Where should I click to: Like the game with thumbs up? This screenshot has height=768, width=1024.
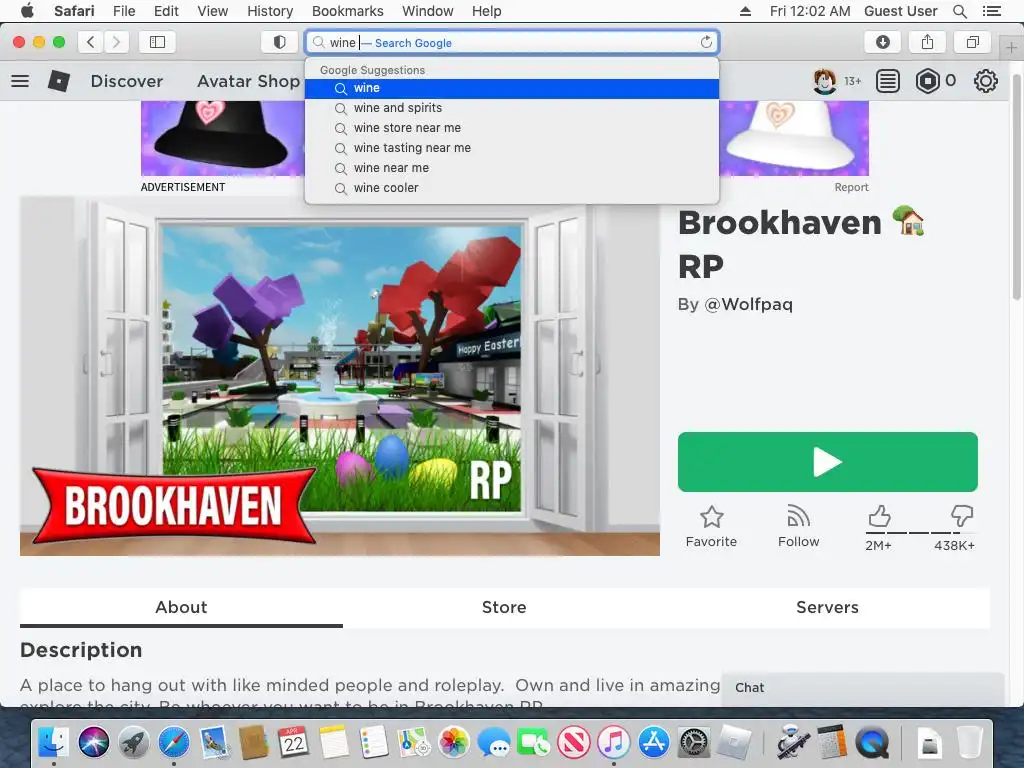point(879,516)
